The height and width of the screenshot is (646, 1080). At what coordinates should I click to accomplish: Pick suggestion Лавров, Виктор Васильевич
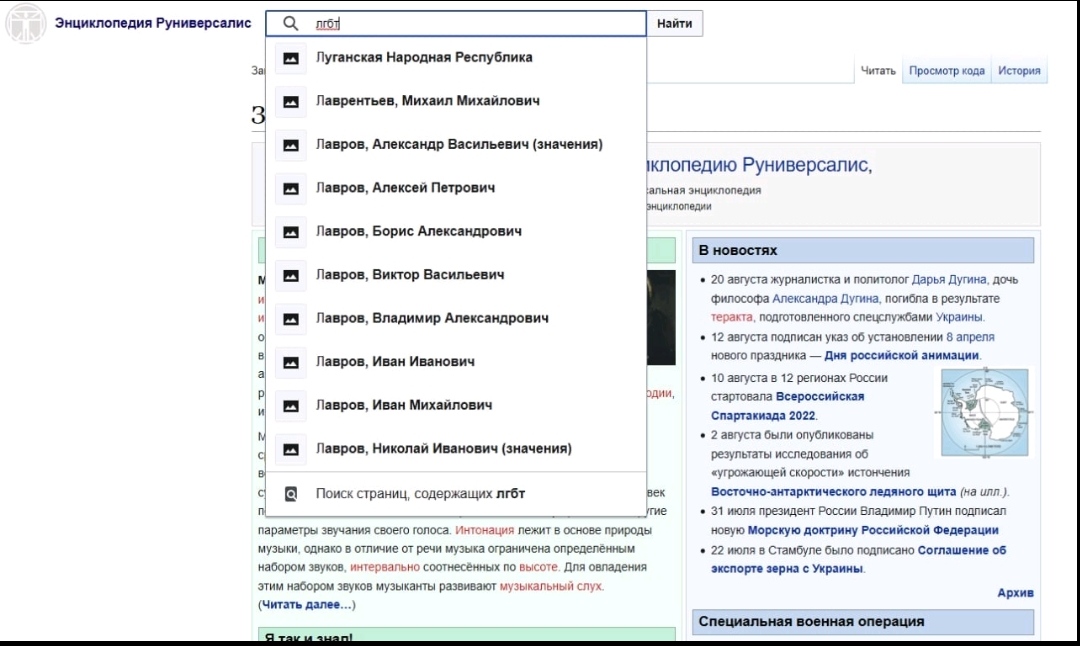[x=456, y=275]
